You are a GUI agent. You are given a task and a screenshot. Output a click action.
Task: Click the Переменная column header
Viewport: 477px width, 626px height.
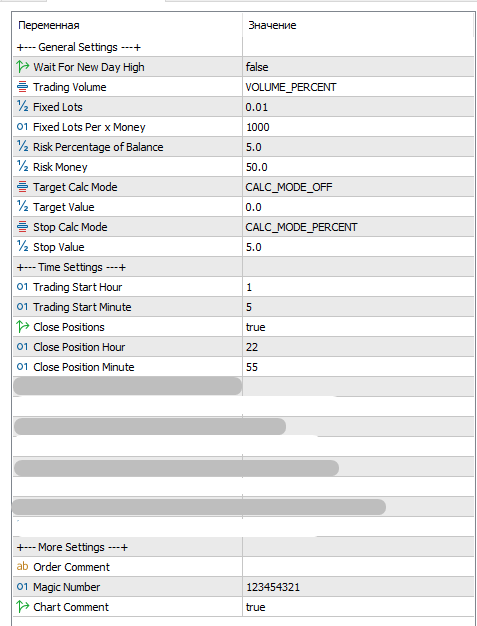49,25
